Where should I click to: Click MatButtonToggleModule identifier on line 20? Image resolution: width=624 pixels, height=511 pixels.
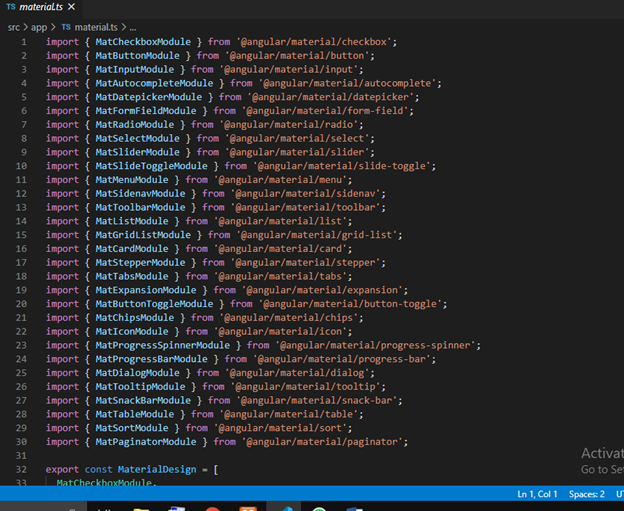point(154,304)
